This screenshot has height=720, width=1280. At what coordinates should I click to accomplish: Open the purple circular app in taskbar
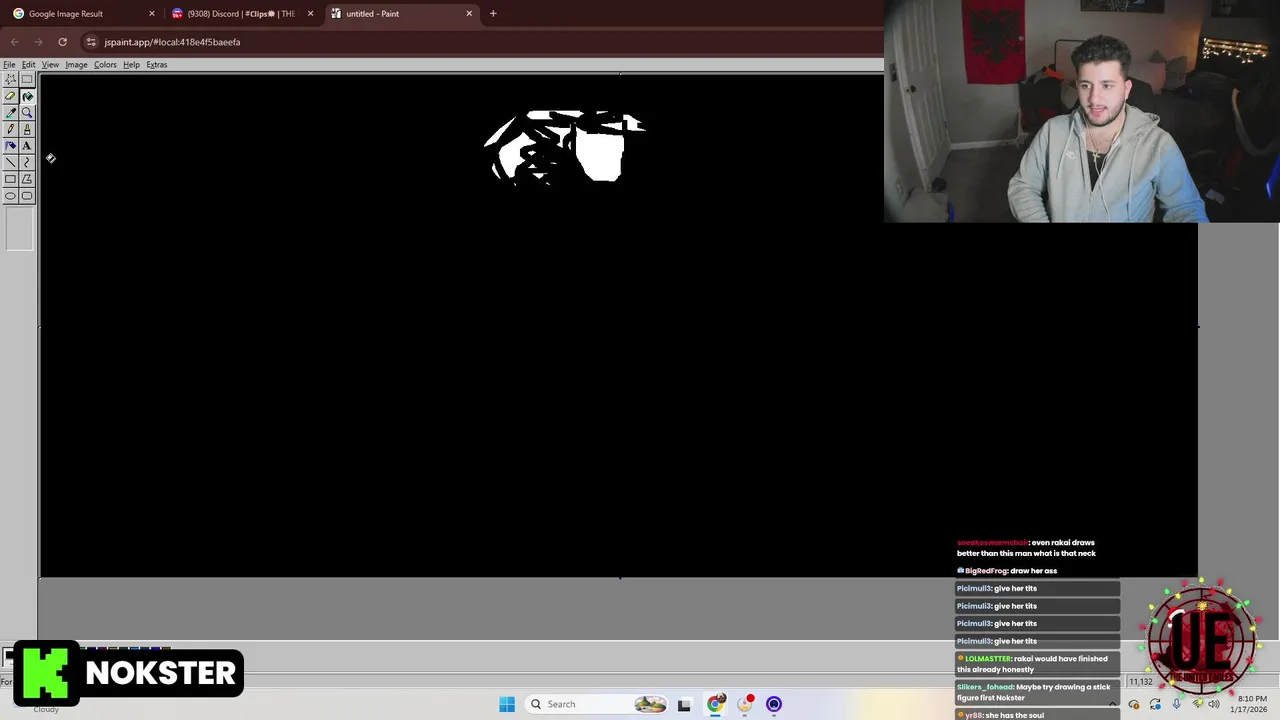[x=774, y=704]
